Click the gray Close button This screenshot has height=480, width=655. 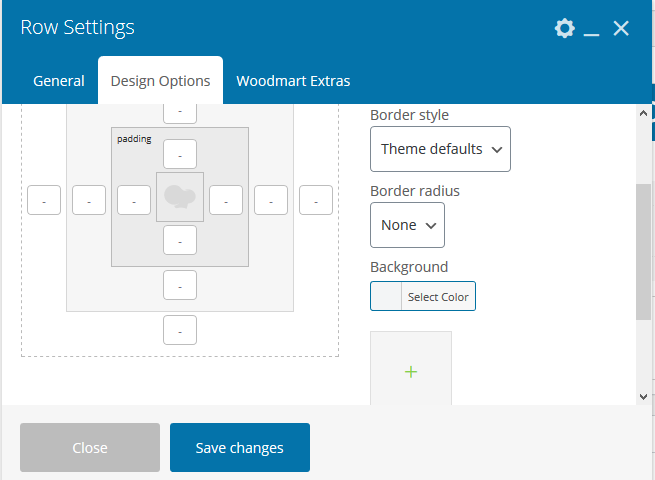pos(90,447)
